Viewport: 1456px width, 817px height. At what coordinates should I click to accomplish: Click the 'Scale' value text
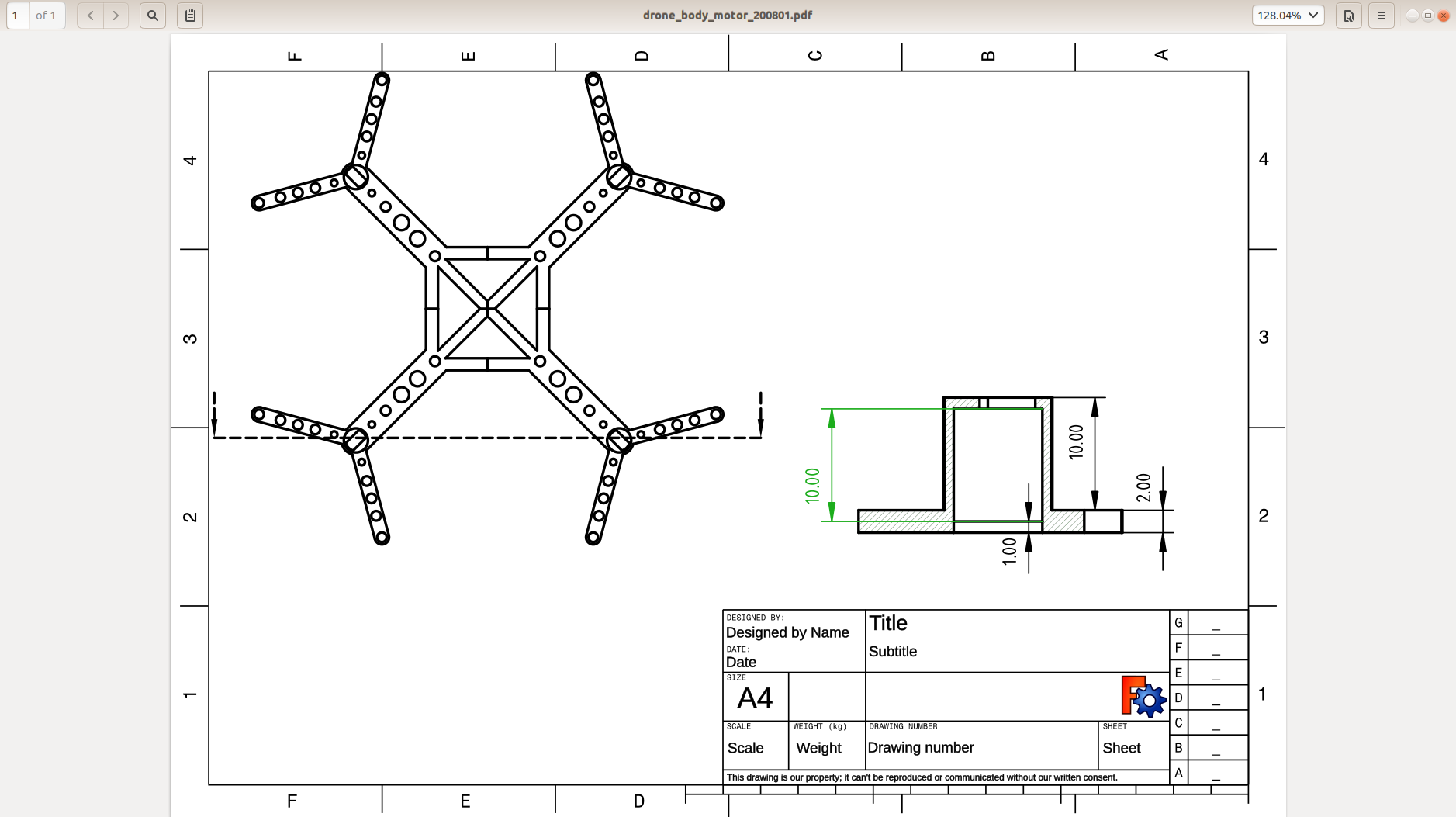(x=745, y=748)
